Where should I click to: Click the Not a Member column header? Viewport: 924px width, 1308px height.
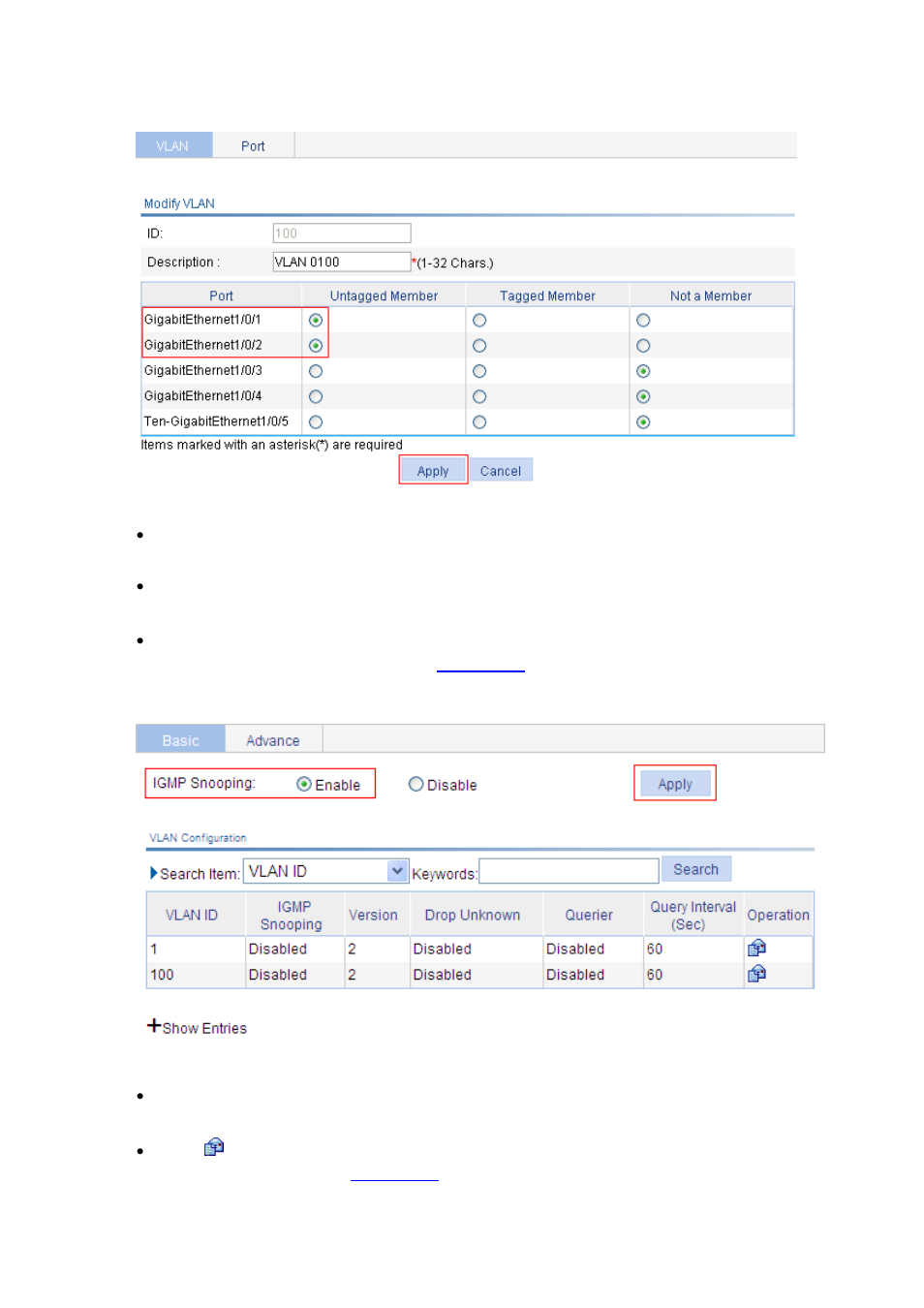click(711, 296)
